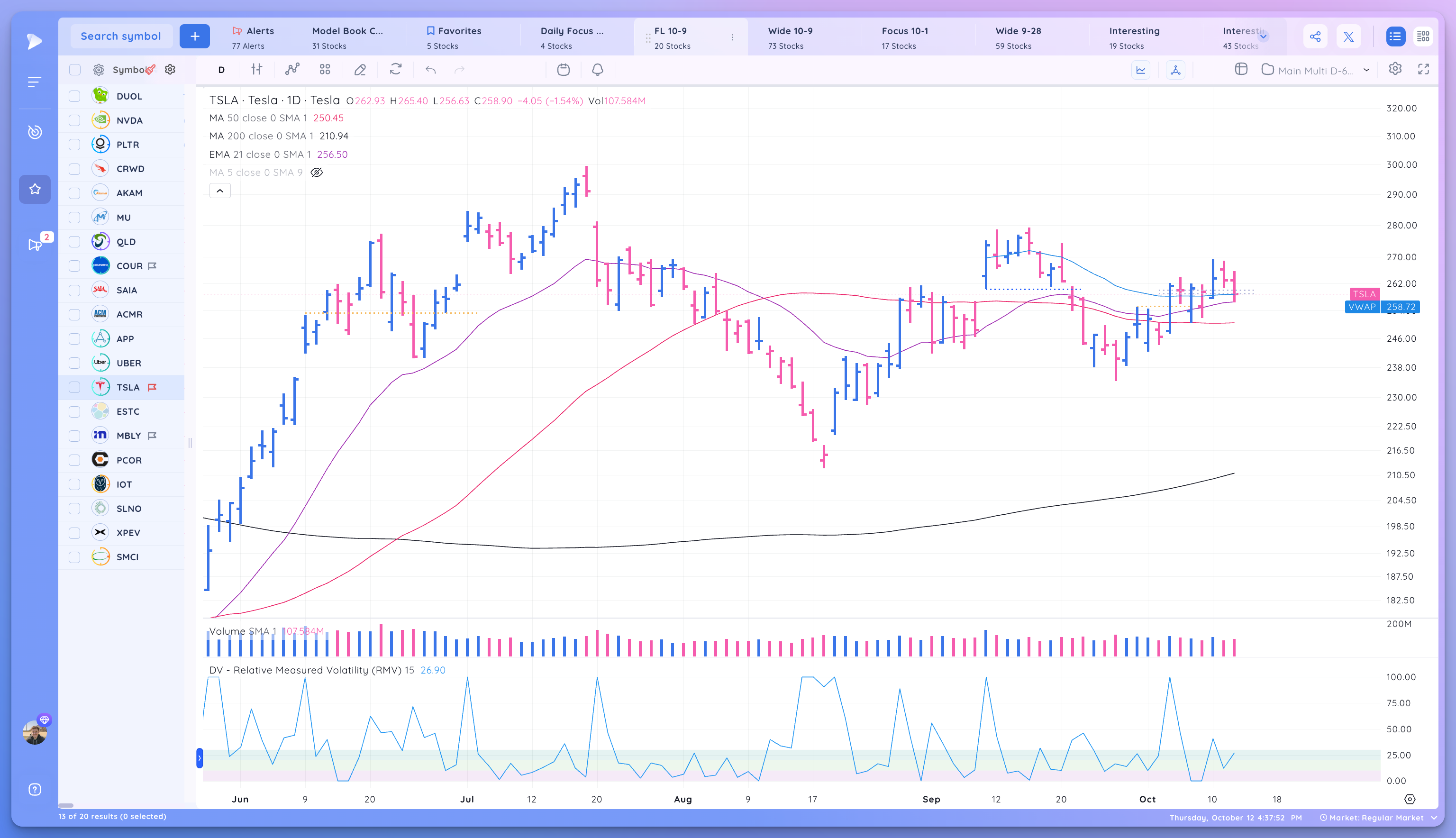Image resolution: width=1456 pixels, height=838 pixels.
Task: Open the radar scanner sidebar icon
Action: [x=35, y=132]
